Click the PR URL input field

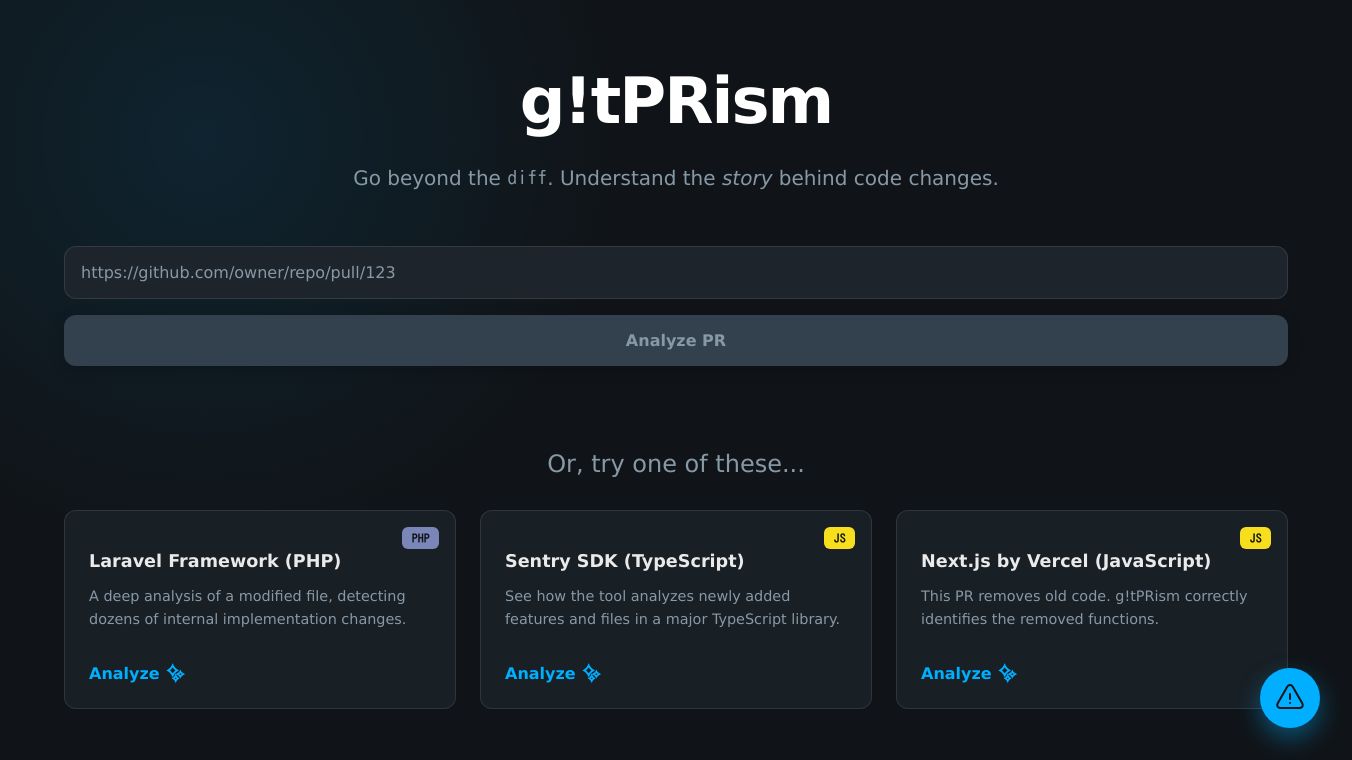coord(676,272)
